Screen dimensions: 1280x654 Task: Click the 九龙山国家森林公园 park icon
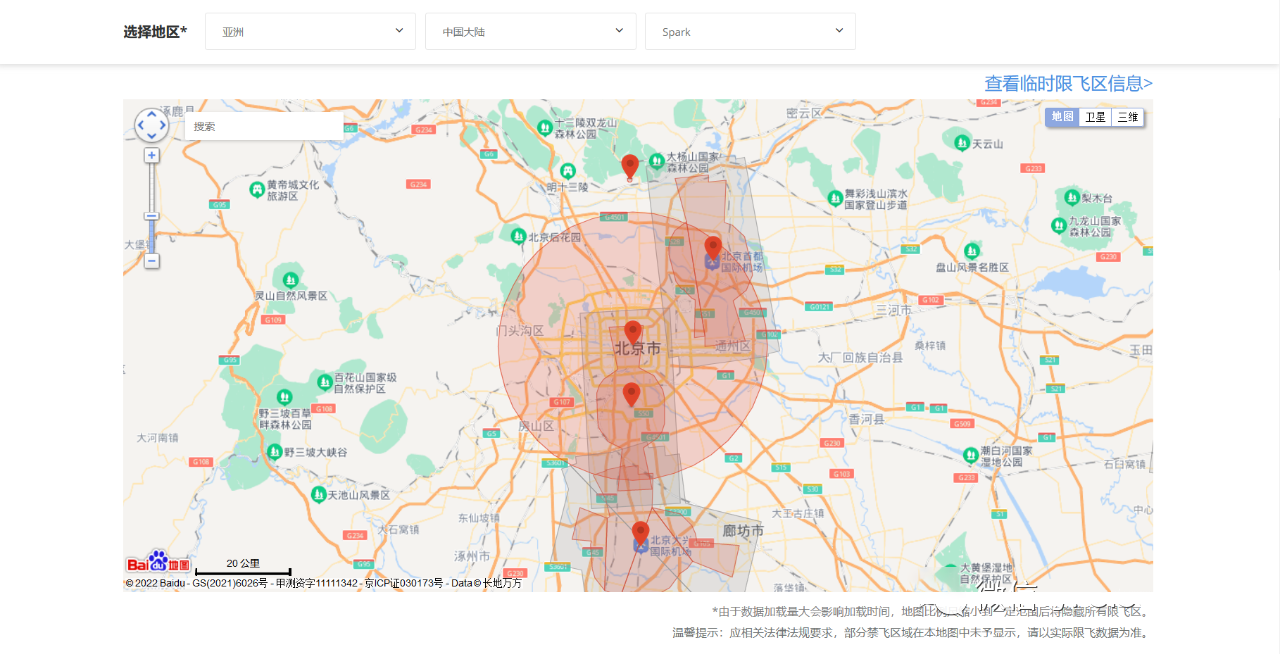click(1059, 225)
